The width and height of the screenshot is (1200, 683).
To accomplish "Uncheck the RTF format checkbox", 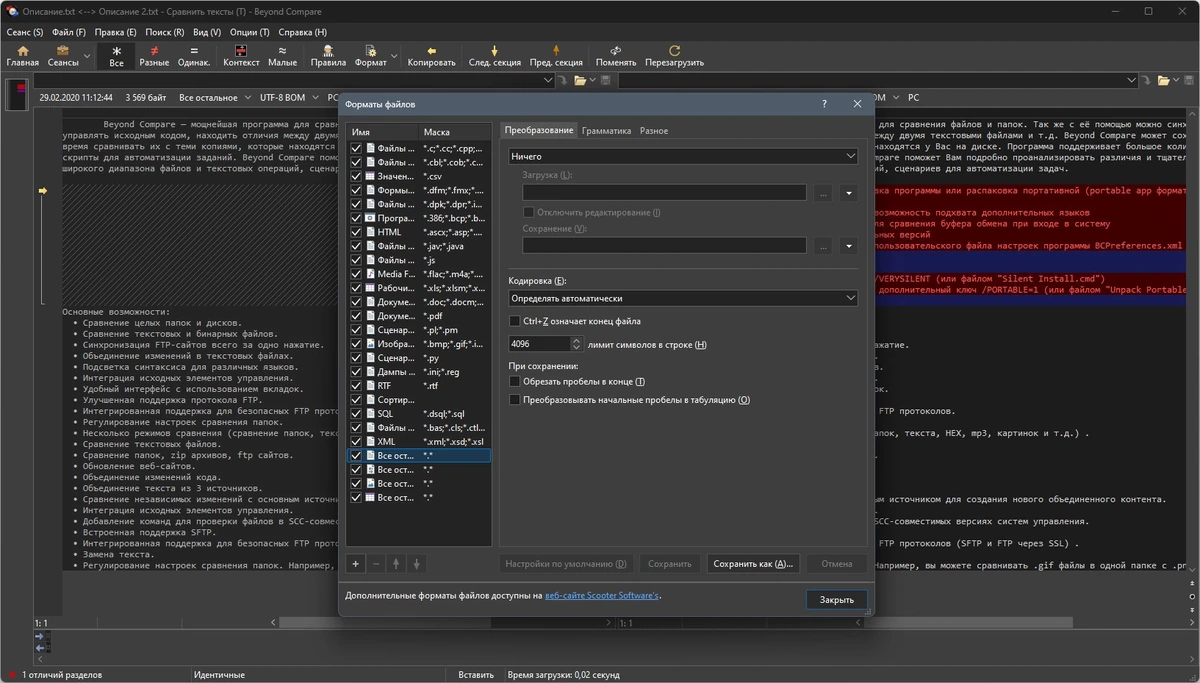I will click(356, 385).
